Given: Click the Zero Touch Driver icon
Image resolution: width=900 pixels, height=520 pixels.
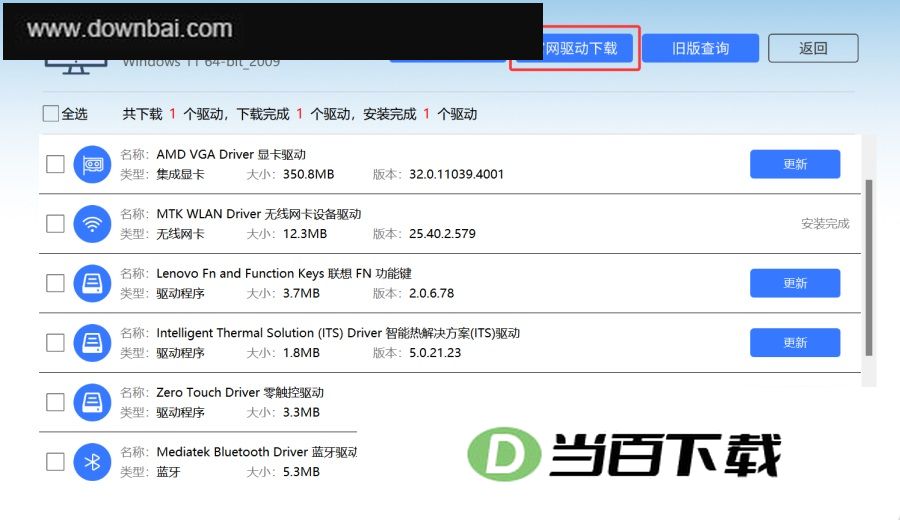Looking at the screenshot, I should coord(92,402).
